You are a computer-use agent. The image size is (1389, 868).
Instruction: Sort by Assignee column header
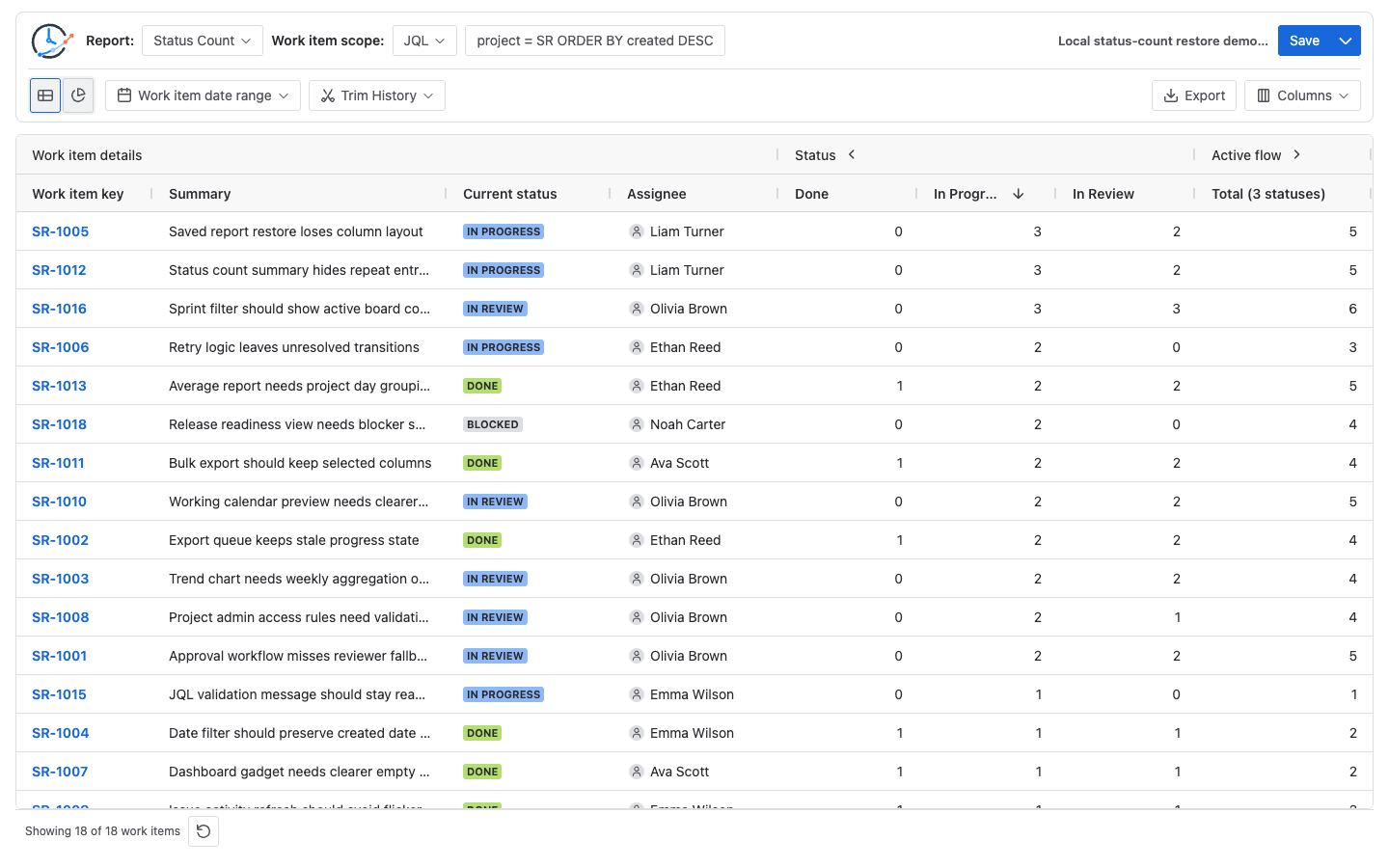[657, 194]
